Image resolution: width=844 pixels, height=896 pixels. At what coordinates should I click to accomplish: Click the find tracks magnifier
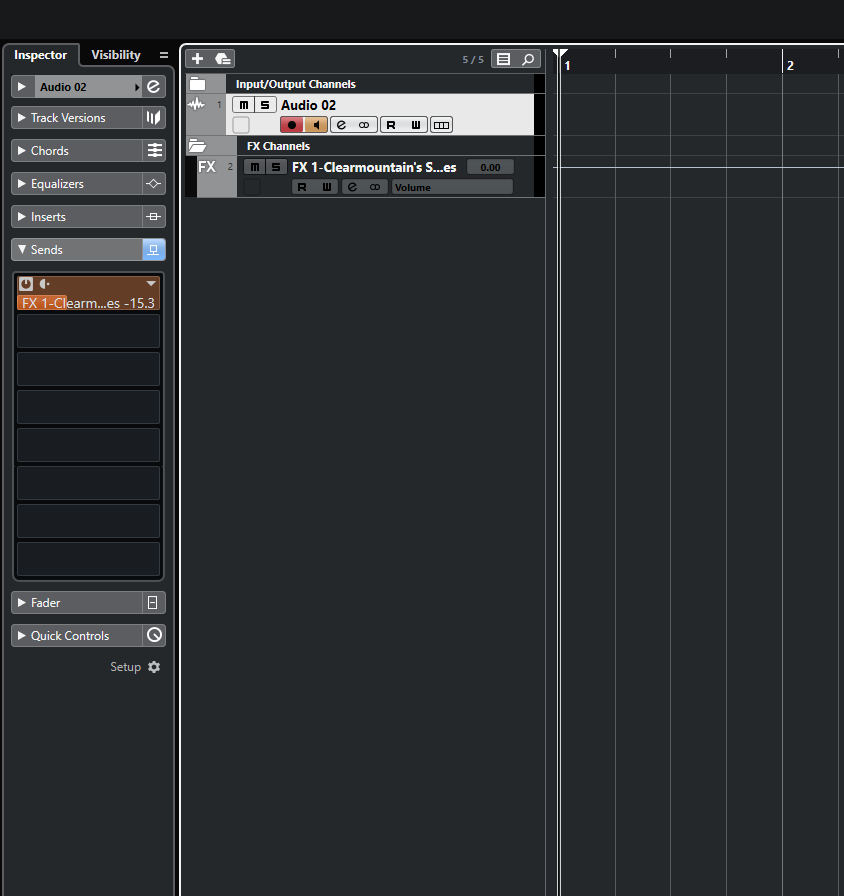click(x=528, y=59)
